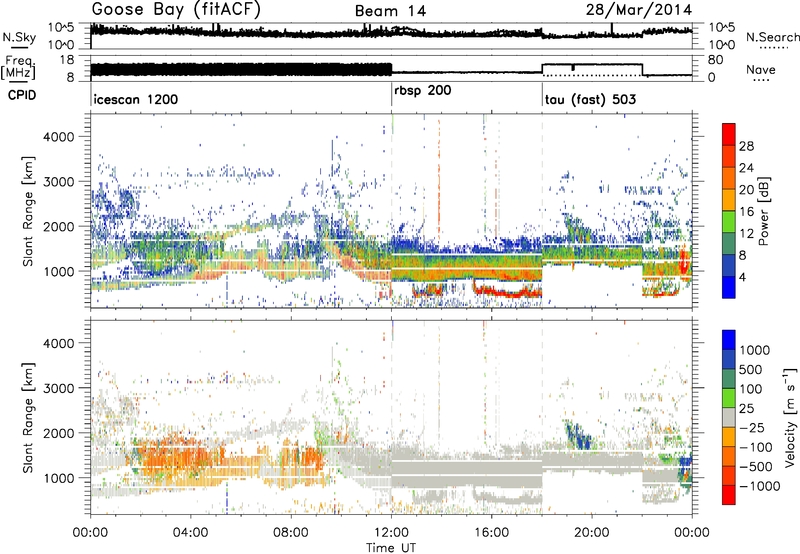Click the 'CPID' row label

[x=22, y=95]
